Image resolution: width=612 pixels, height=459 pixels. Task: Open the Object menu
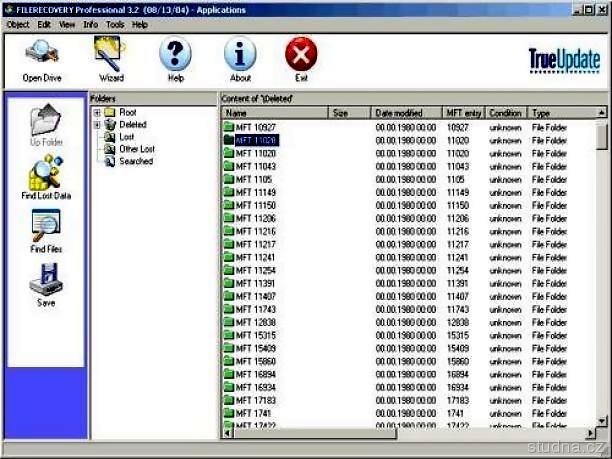[x=18, y=24]
